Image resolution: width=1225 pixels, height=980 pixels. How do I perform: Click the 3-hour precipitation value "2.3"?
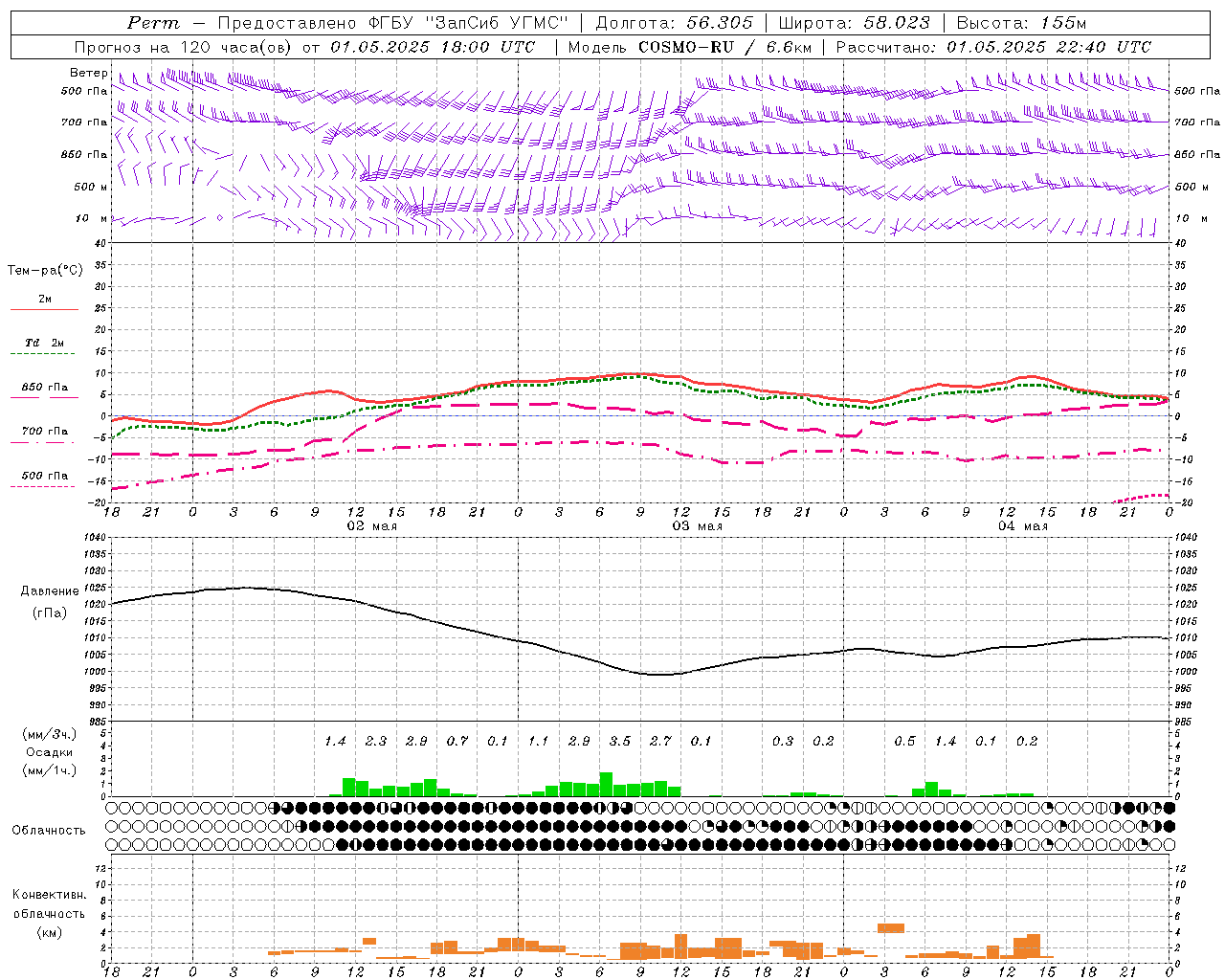(x=376, y=742)
